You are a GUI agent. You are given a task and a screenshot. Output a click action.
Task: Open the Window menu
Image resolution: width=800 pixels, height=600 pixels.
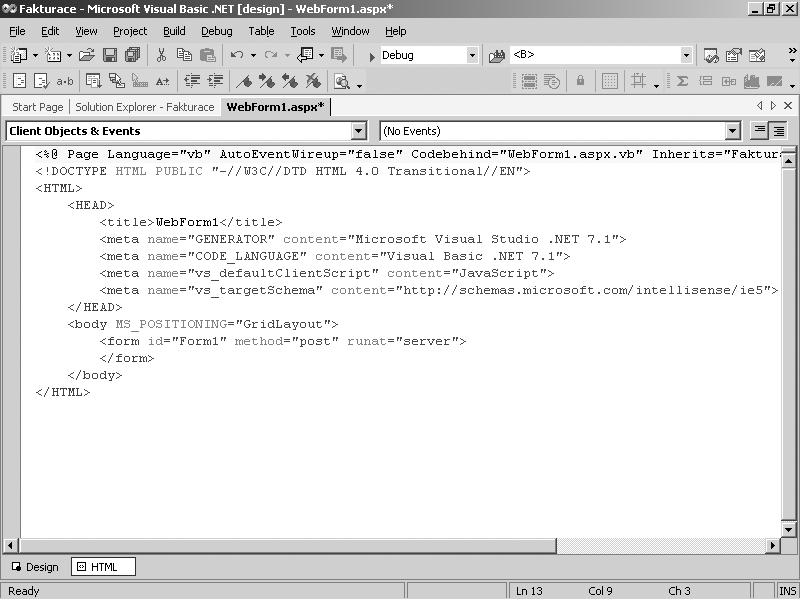[x=350, y=31]
